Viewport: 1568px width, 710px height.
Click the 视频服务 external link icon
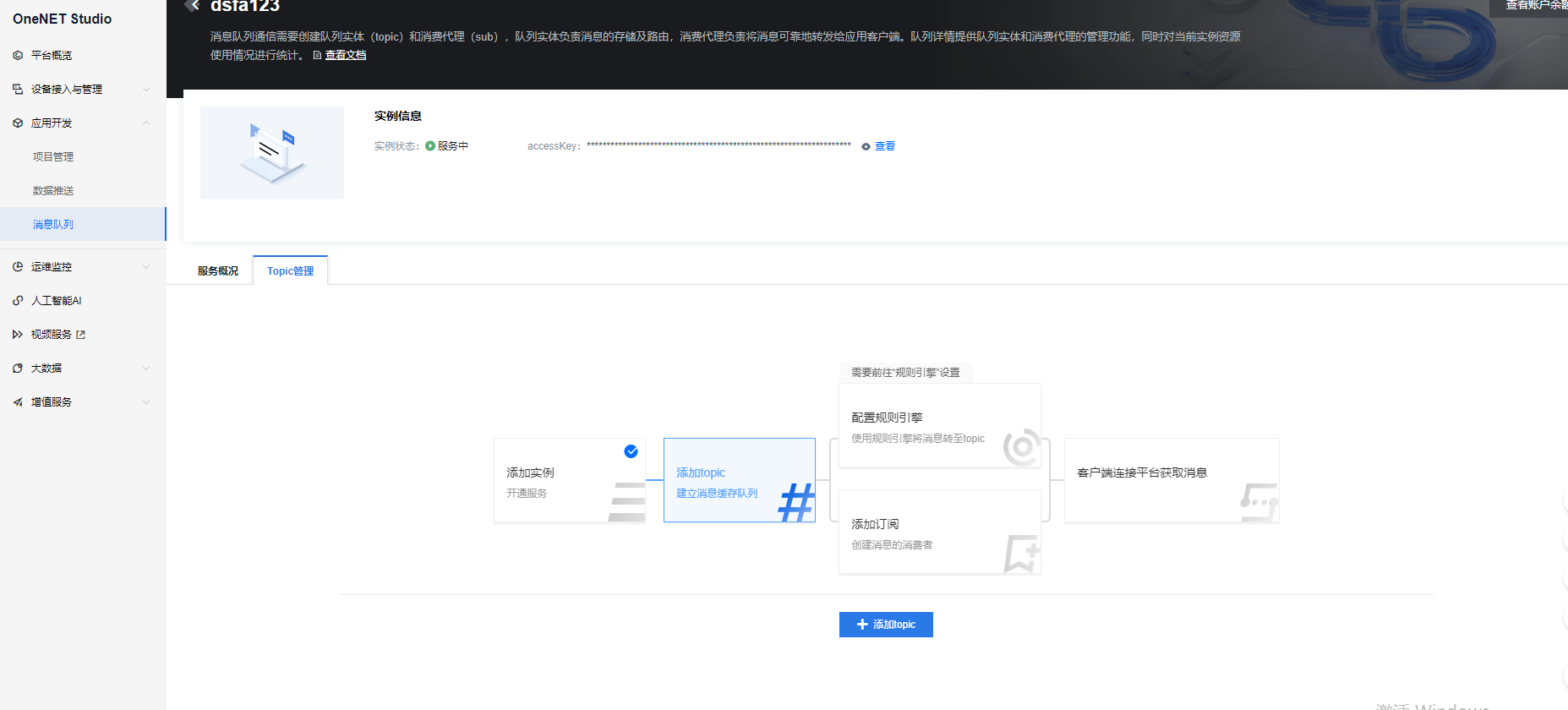click(x=81, y=335)
